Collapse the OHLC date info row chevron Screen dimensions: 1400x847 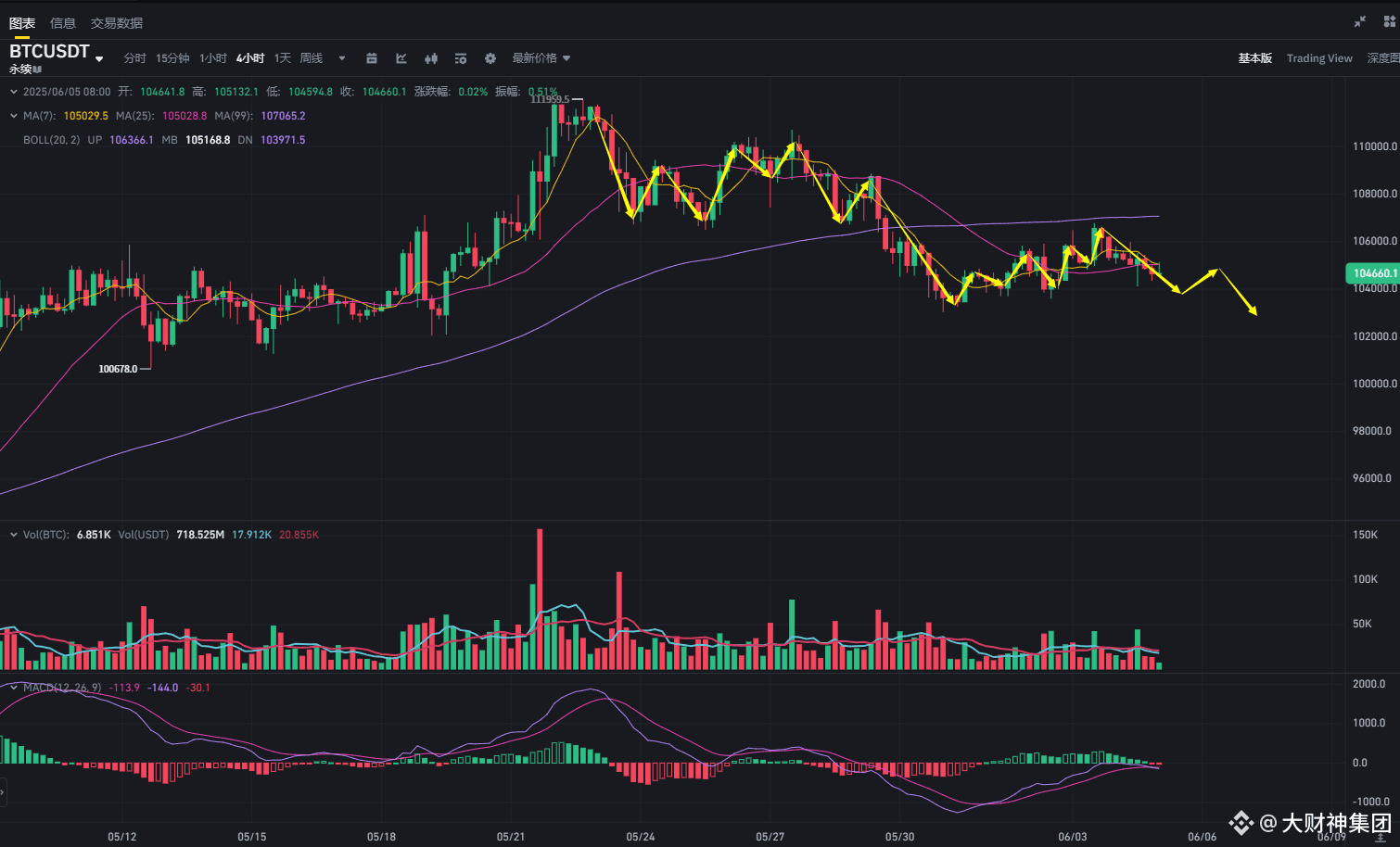13,92
